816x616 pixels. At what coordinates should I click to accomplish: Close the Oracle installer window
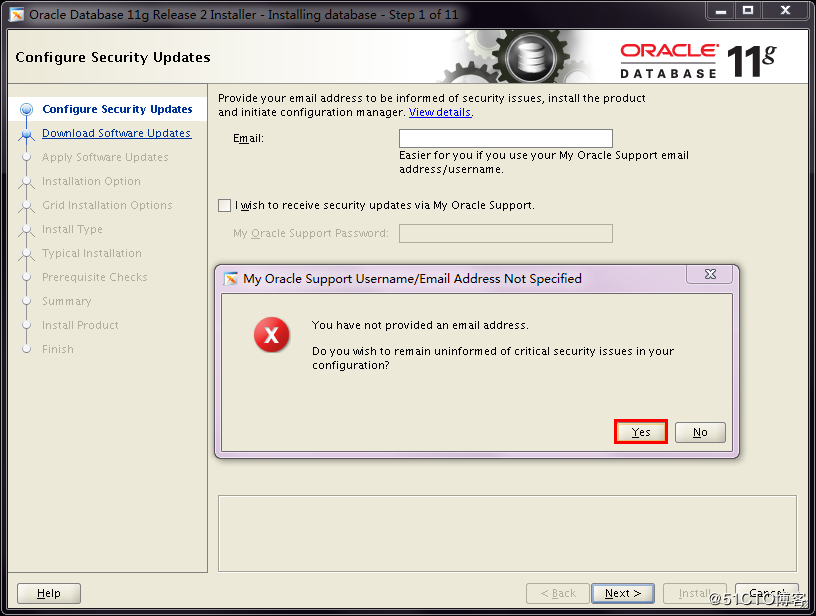(x=785, y=10)
